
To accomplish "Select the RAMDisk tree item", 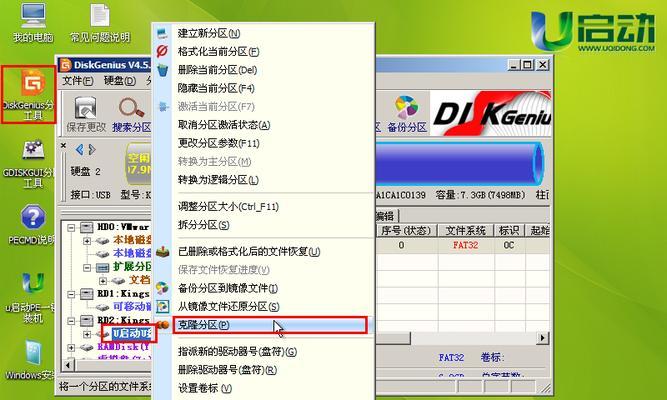I will pos(124,347).
